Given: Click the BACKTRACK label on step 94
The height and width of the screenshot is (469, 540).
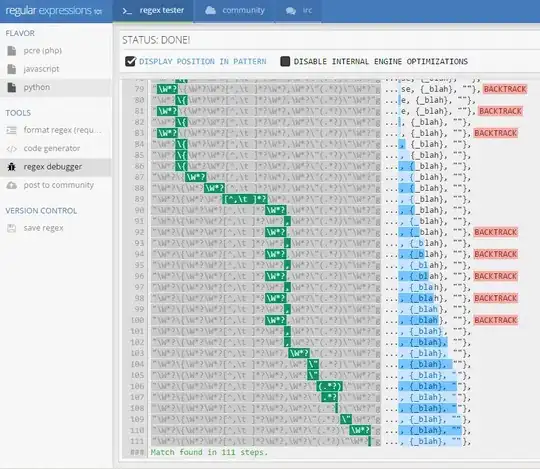Looking at the screenshot, I should (x=496, y=254).
